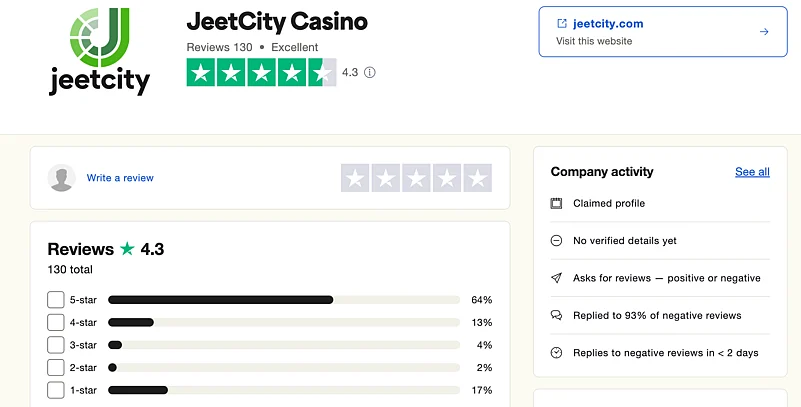801x407 pixels.
Task: Click the external link icon by jeetcity.com
Action: click(562, 24)
